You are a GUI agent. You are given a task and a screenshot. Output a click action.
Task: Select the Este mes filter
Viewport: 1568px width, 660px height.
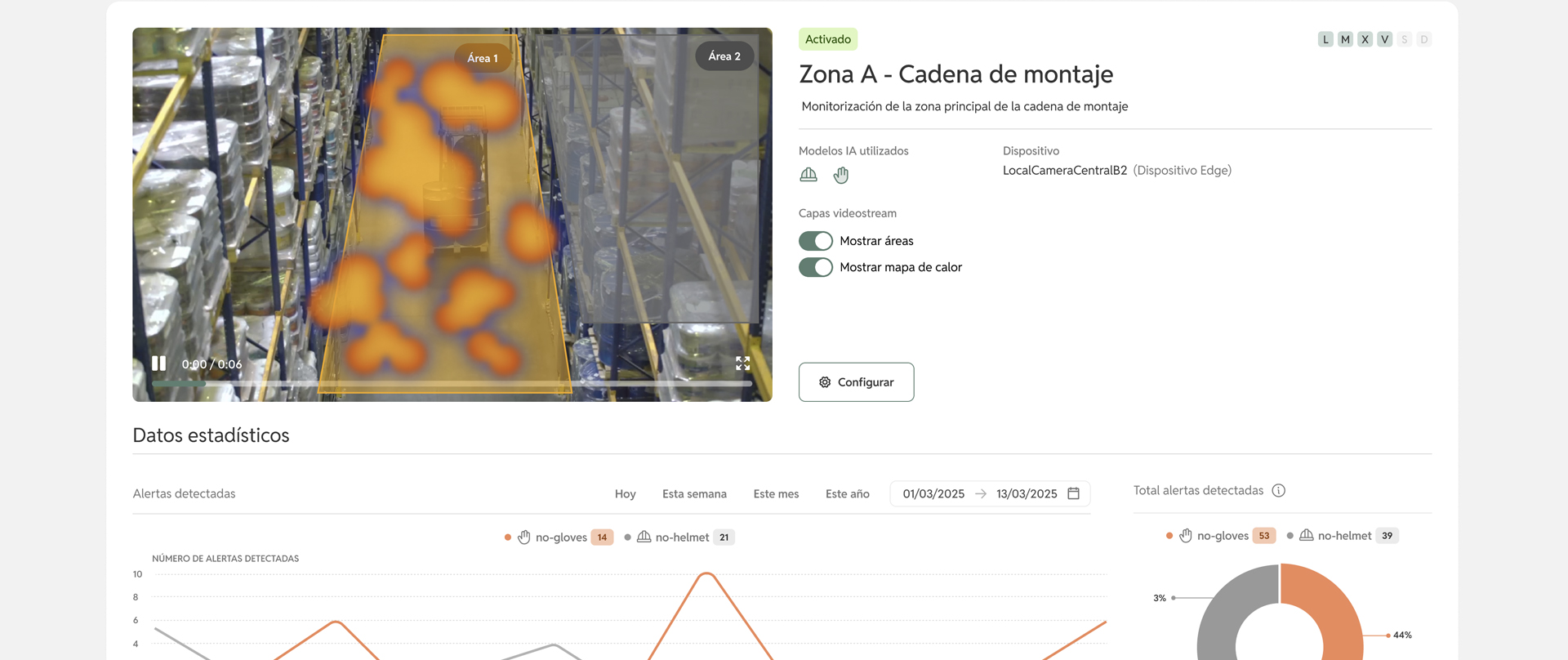(776, 493)
